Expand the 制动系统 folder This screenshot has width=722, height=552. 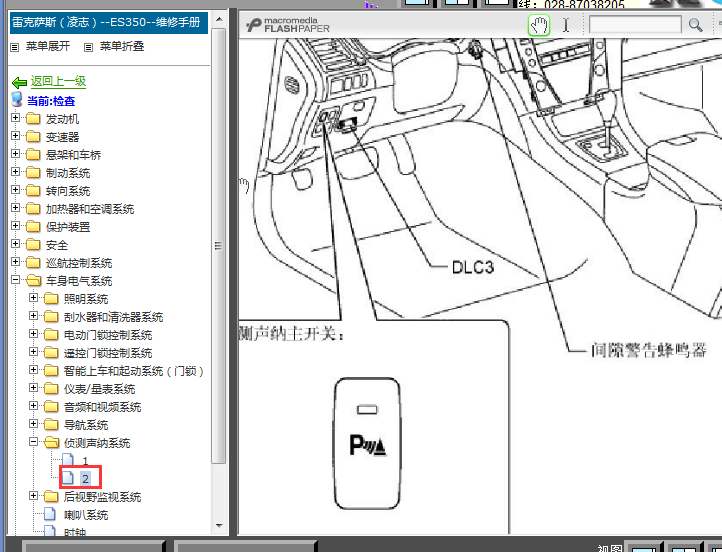click(x=15, y=172)
